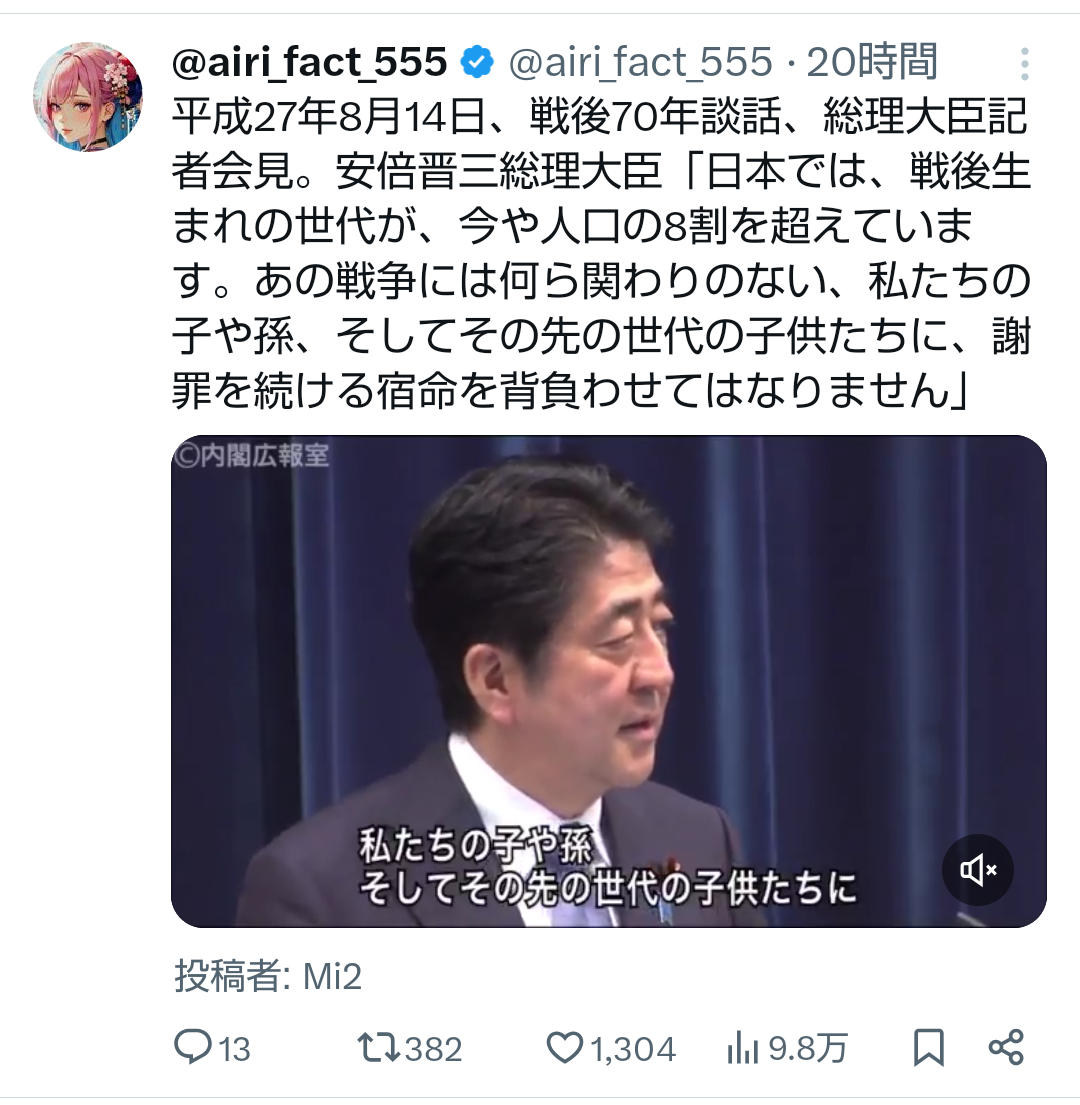Open the view analytics bar chart icon
Screen dimensions: 1080x1105
tap(742, 1049)
